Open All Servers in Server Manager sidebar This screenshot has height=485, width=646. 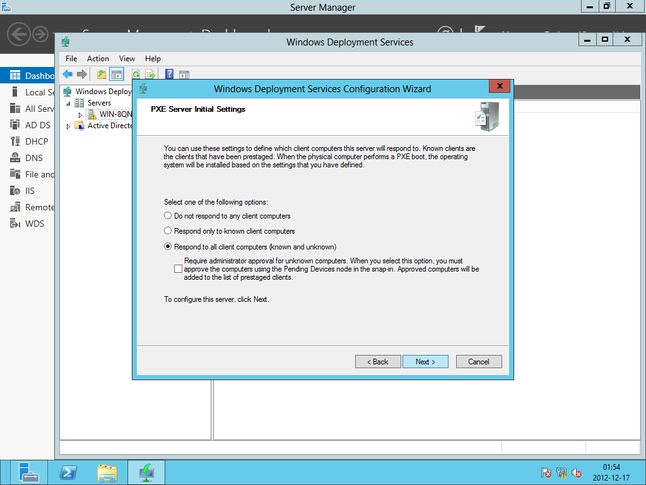coord(27,108)
